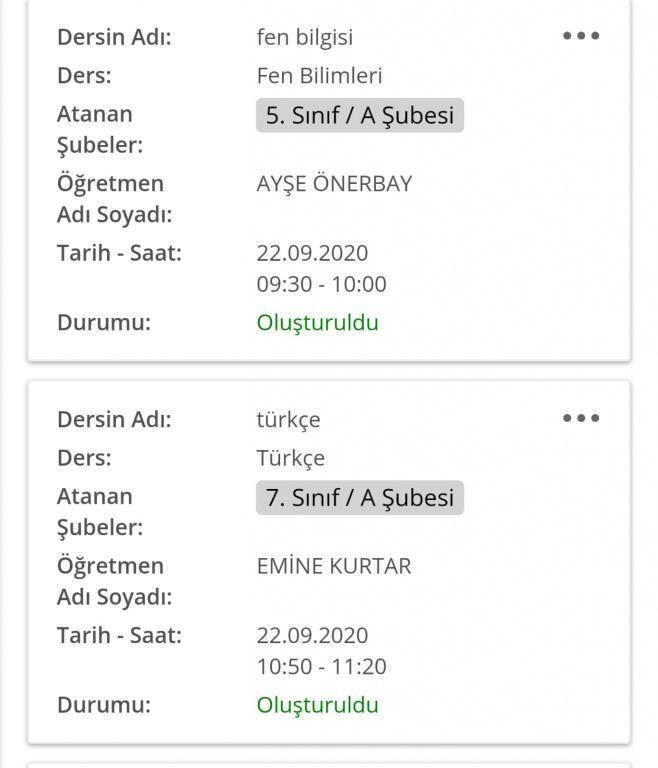Open the three-dot menu for türkçe lesson

(x=581, y=418)
